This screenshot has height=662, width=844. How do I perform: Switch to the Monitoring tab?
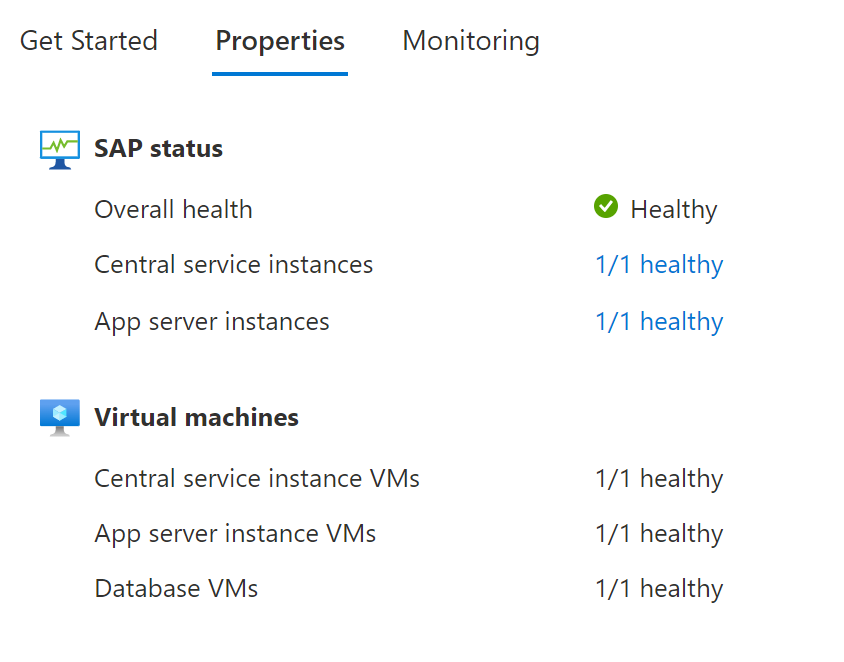pos(470,41)
